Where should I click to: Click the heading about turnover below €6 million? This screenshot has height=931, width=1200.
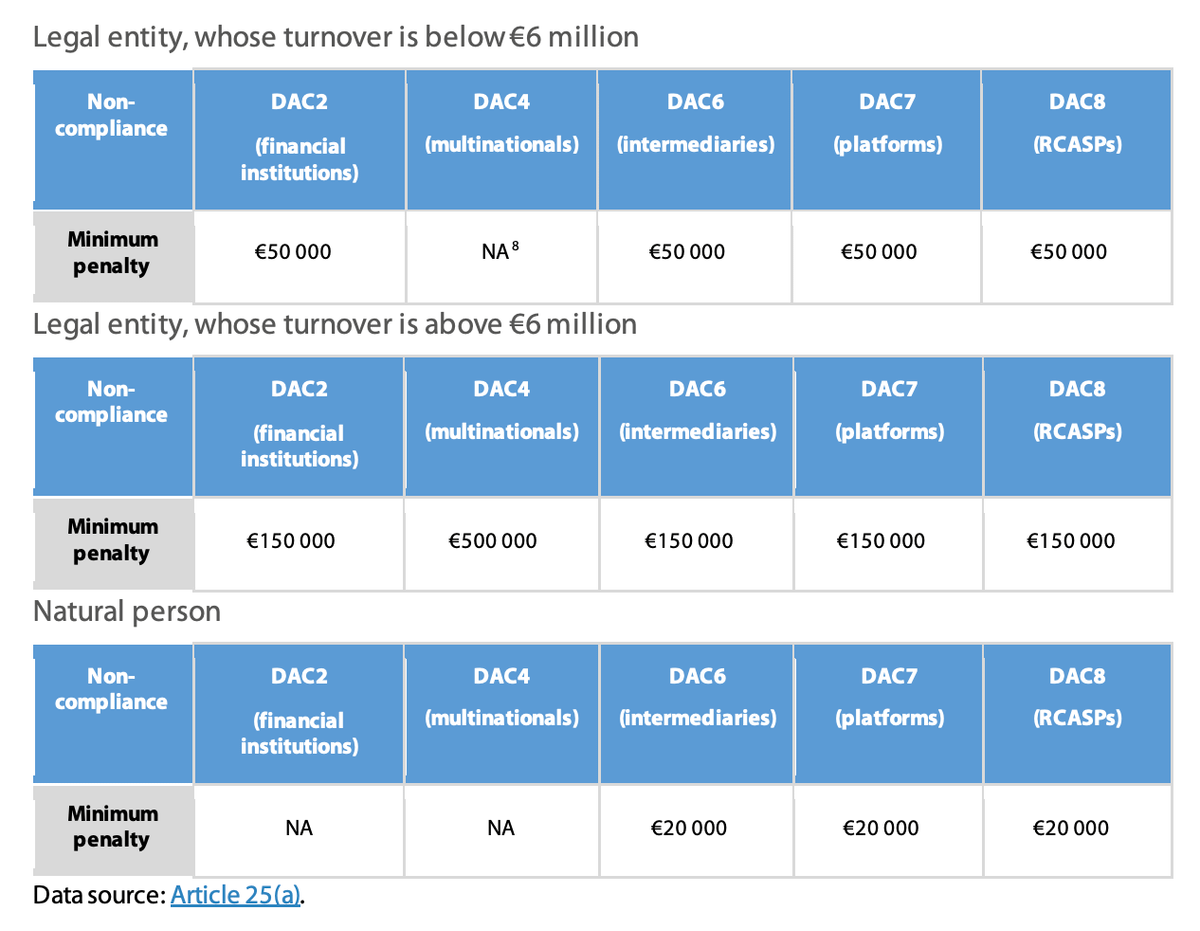click(x=336, y=38)
